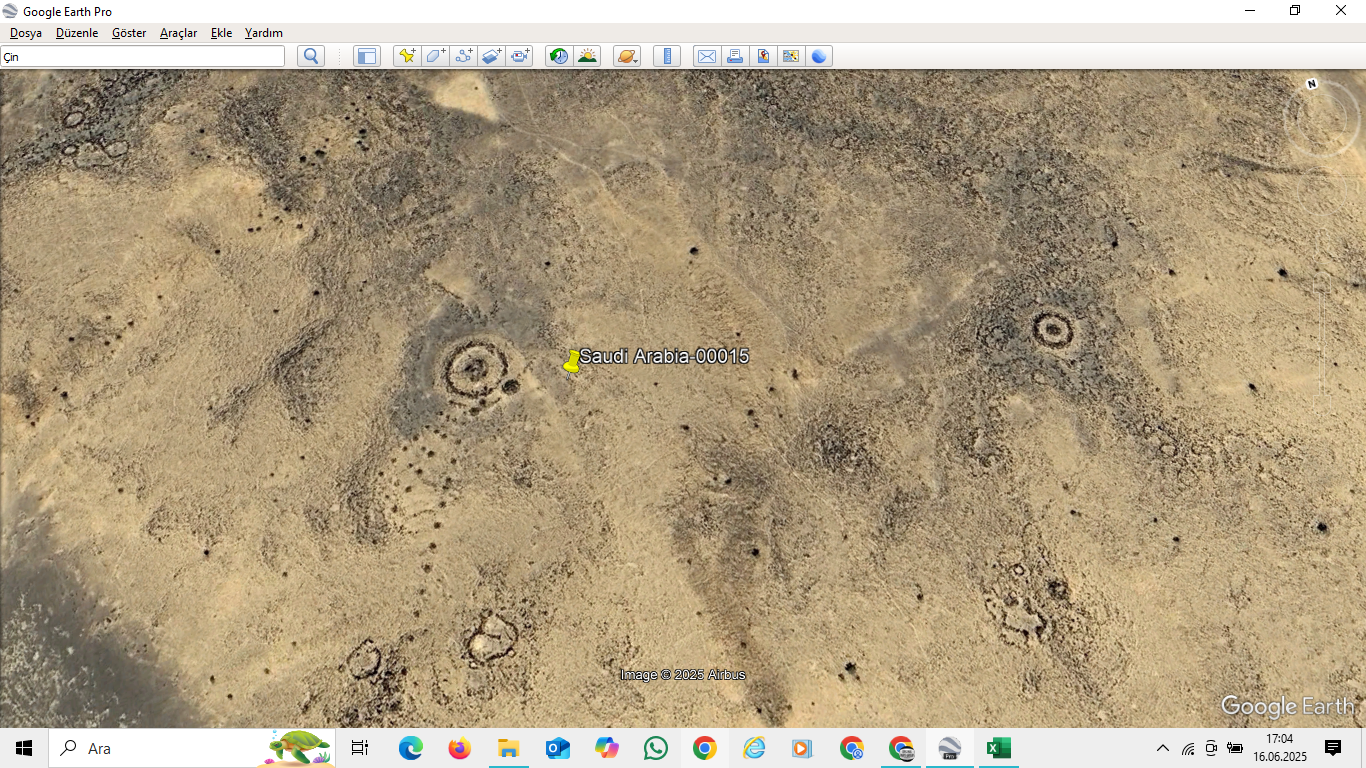
Task: Open the ruler measurement tool
Action: [667, 56]
